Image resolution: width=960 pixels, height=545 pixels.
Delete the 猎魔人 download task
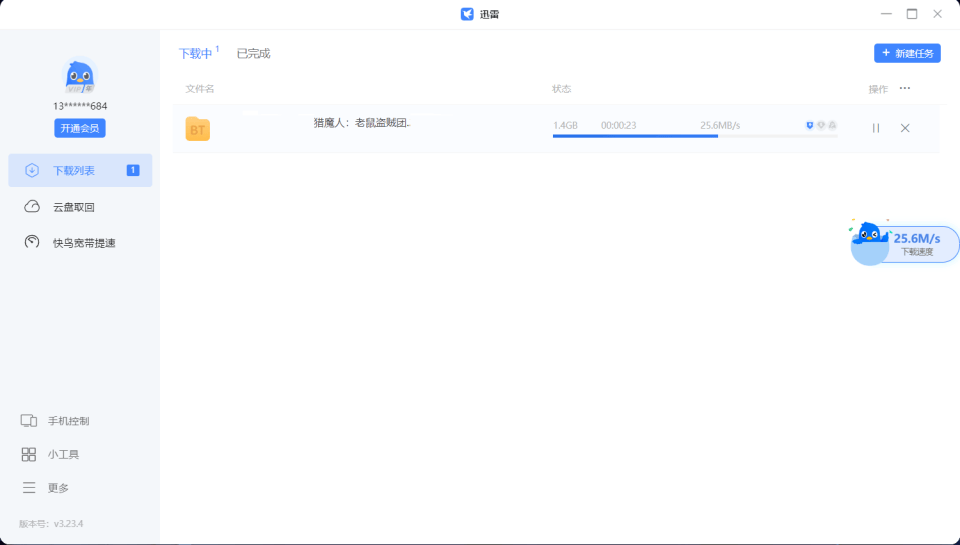click(905, 128)
